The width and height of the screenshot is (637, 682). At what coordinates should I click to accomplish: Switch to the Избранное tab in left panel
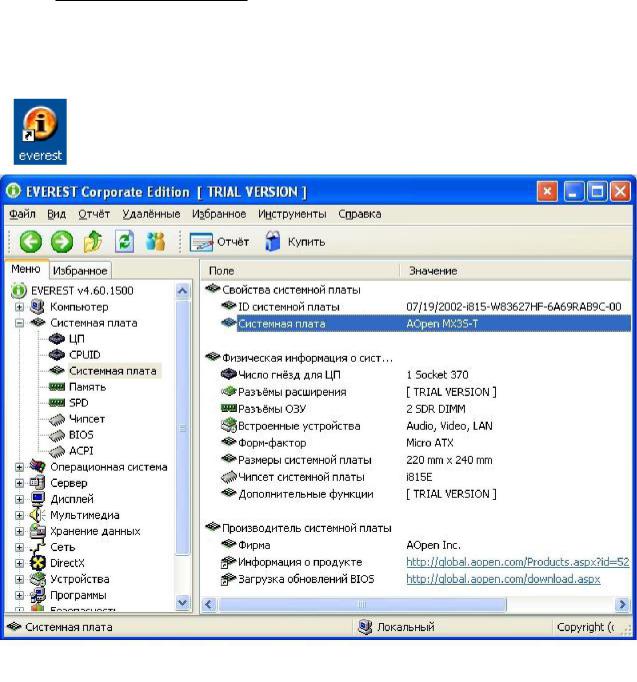pos(80,271)
